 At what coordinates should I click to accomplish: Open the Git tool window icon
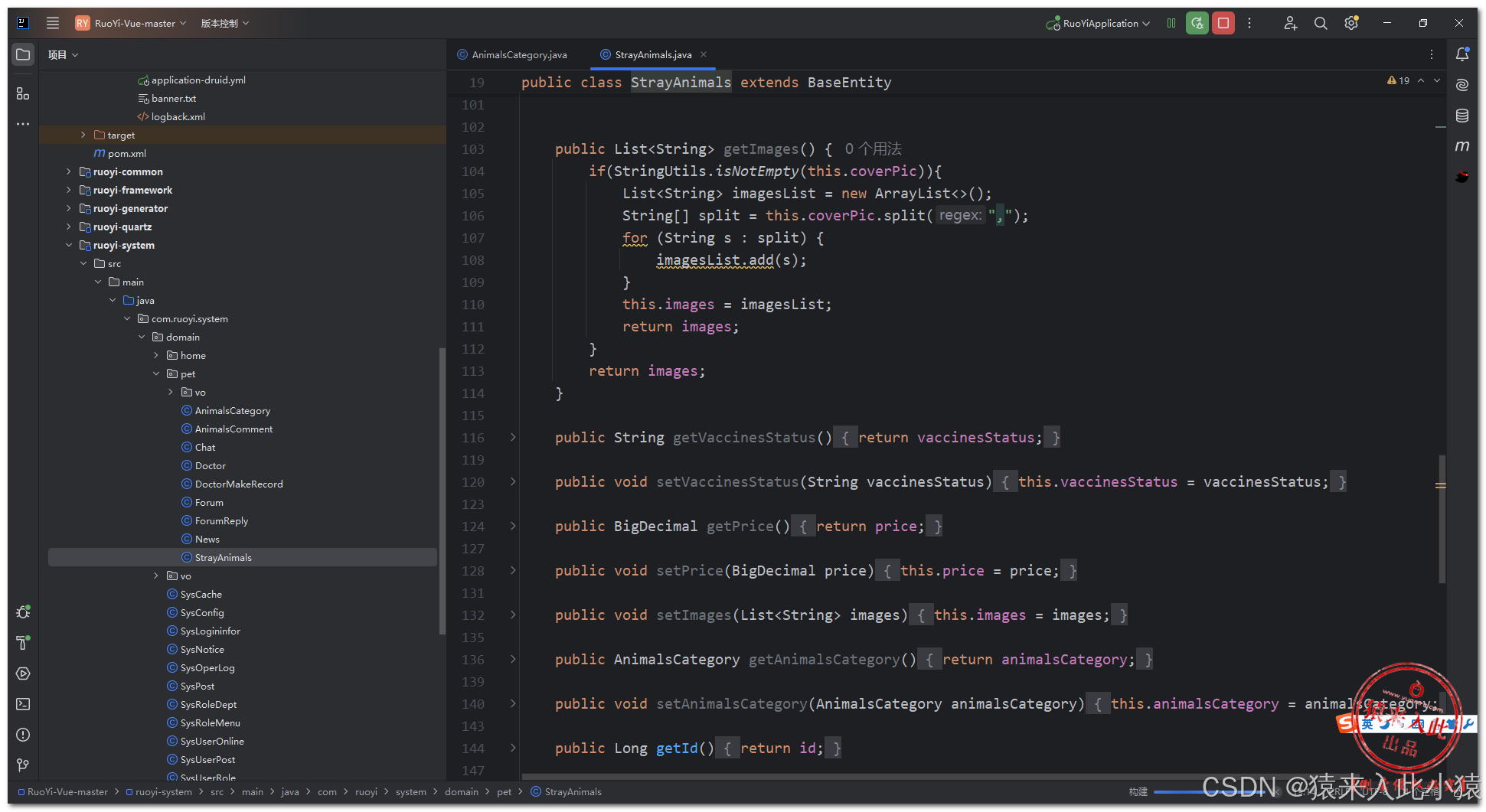(x=23, y=765)
